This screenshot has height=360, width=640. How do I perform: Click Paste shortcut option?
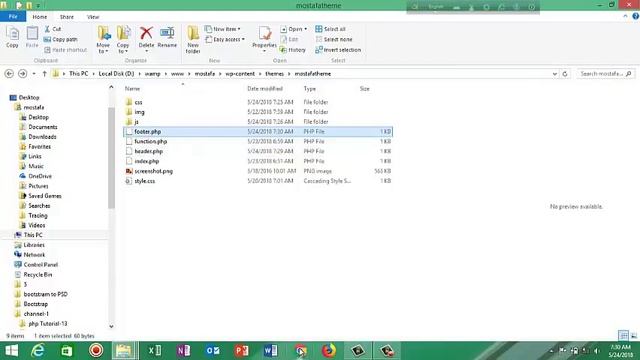coord(65,50)
